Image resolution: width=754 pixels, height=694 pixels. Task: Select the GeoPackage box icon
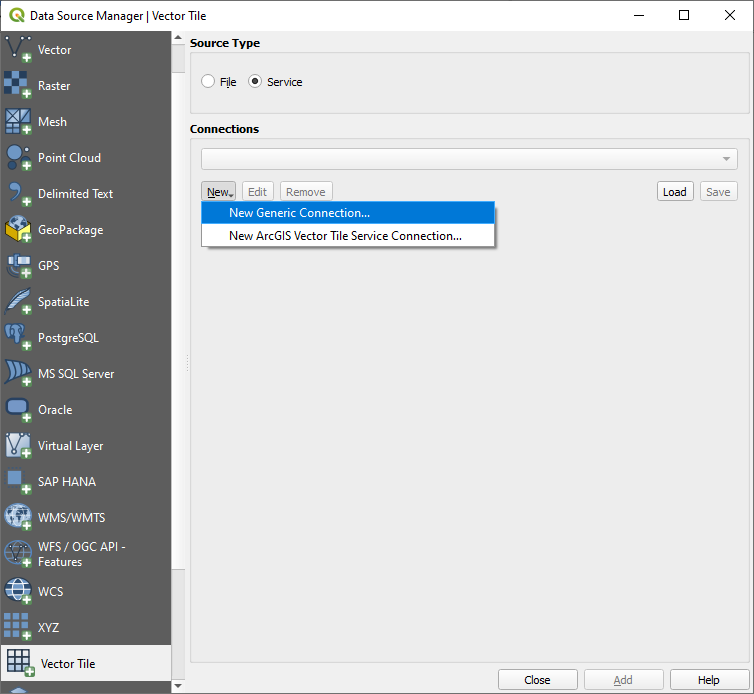[x=18, y=229]
